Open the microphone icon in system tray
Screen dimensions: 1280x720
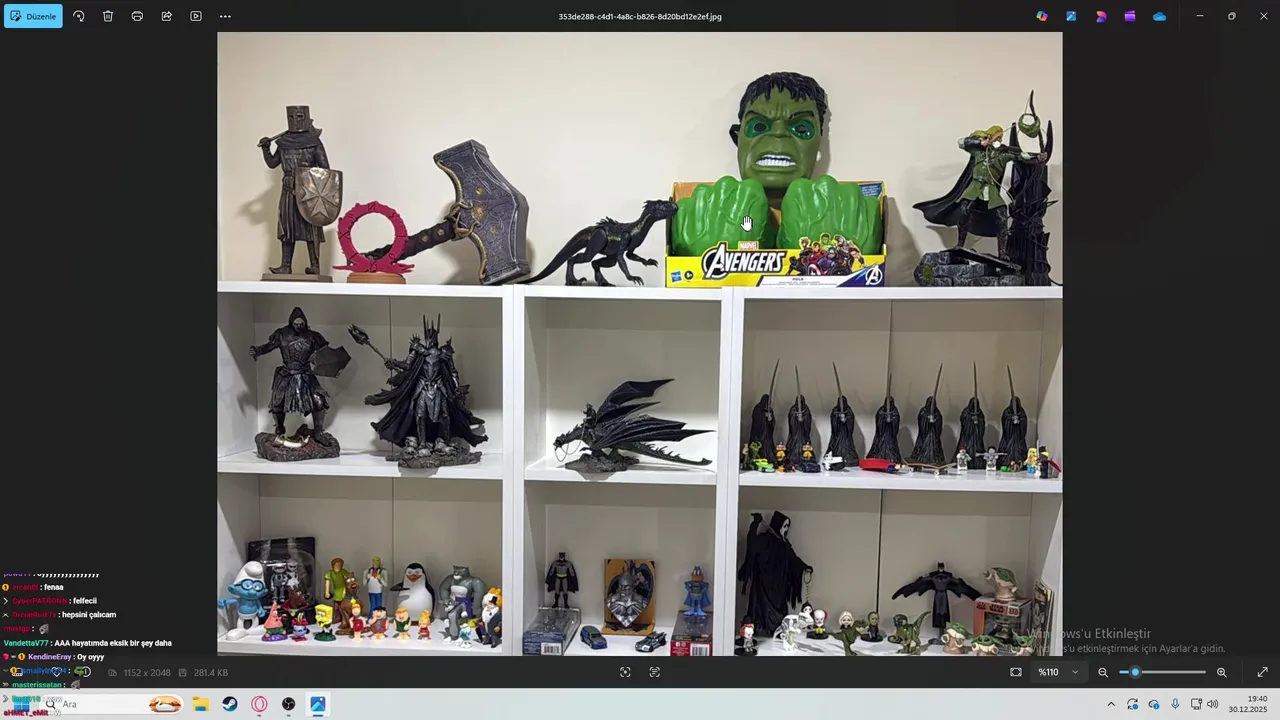(x=1175, y=704)
